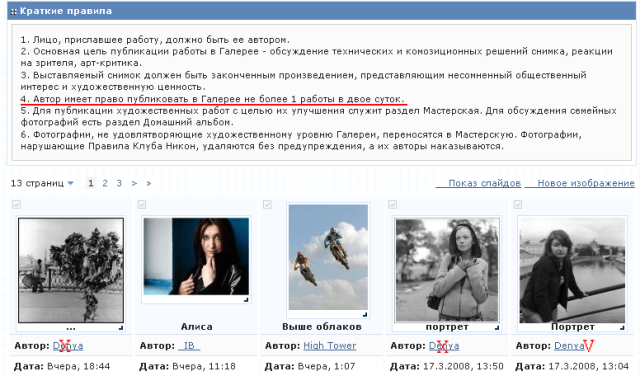Click enlarge corner icon on 'Выше облаков' photo
Screen dimensions: 640x376
tap(365, 314)
